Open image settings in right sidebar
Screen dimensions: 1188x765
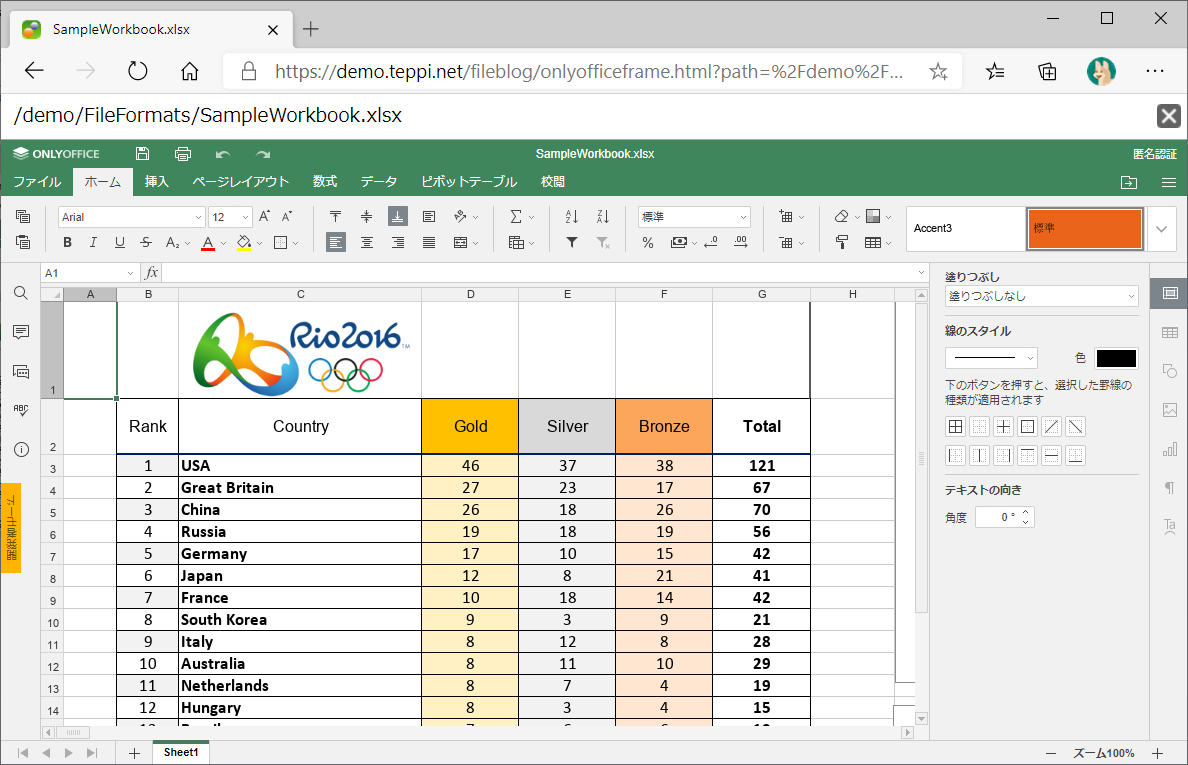click(1170, 410)
